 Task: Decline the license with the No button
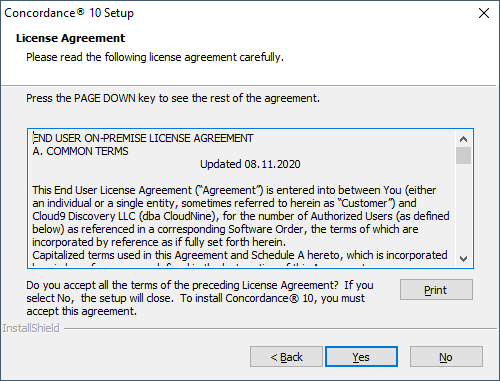click(446, 357)
